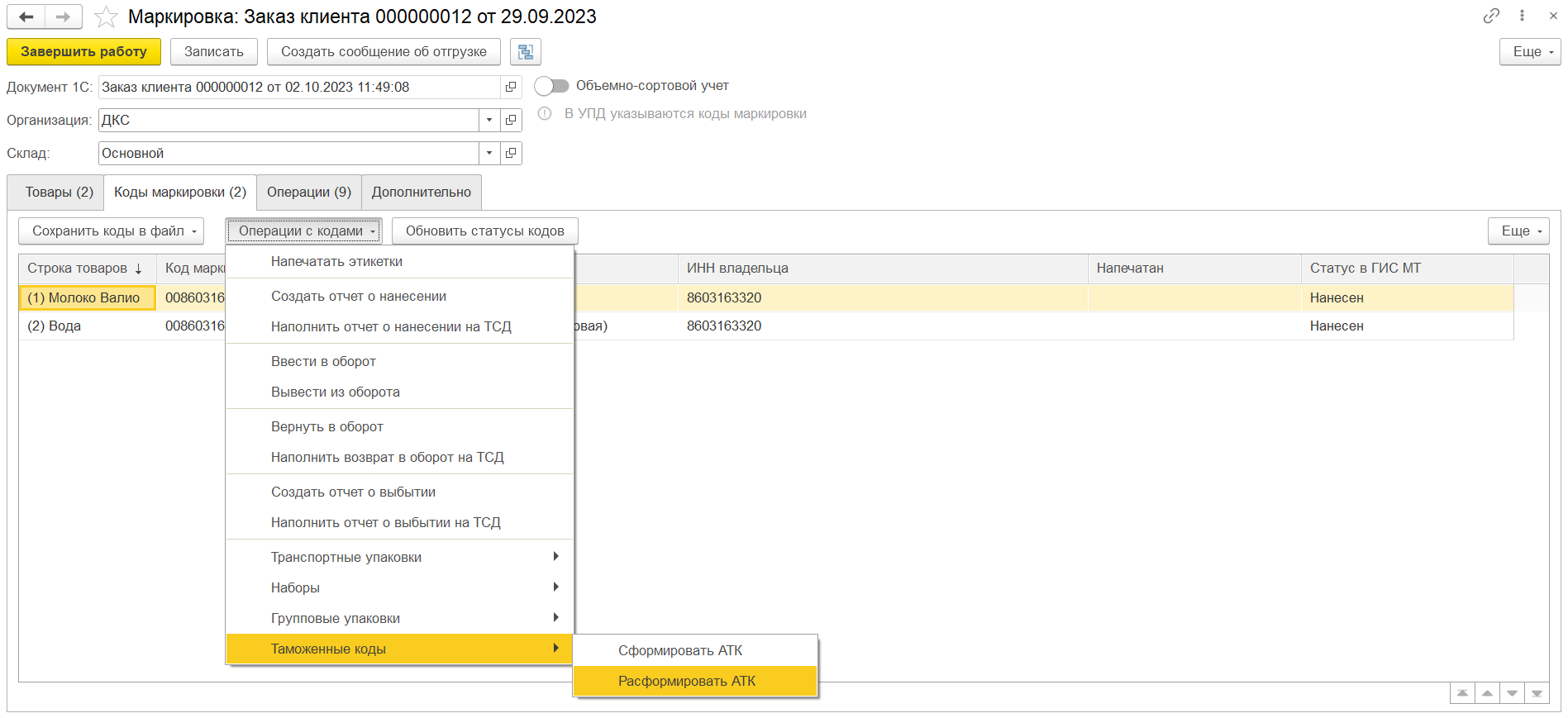Click Обновить статусы кодов button
The height and width of the screenshot is (718, 1568).
[x=485, y=231]
